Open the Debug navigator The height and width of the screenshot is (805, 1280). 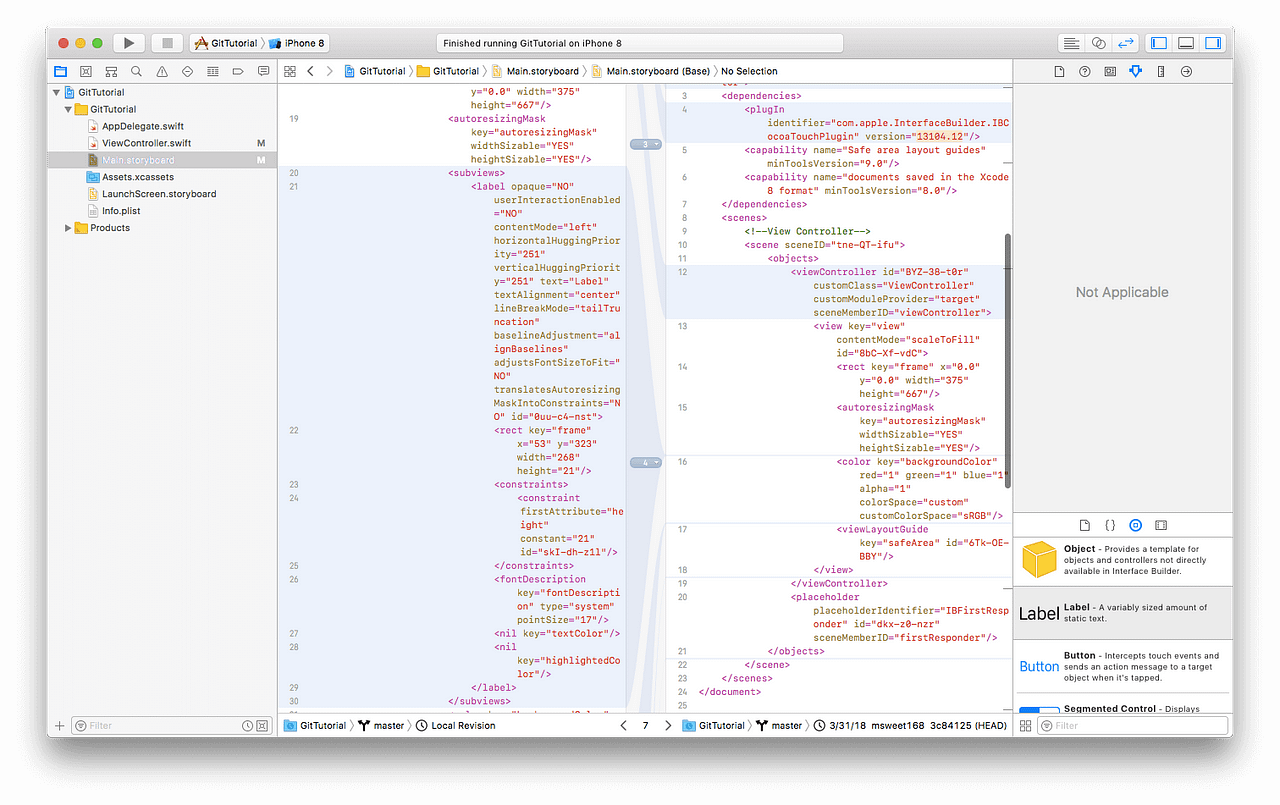[x=213, y=71]
